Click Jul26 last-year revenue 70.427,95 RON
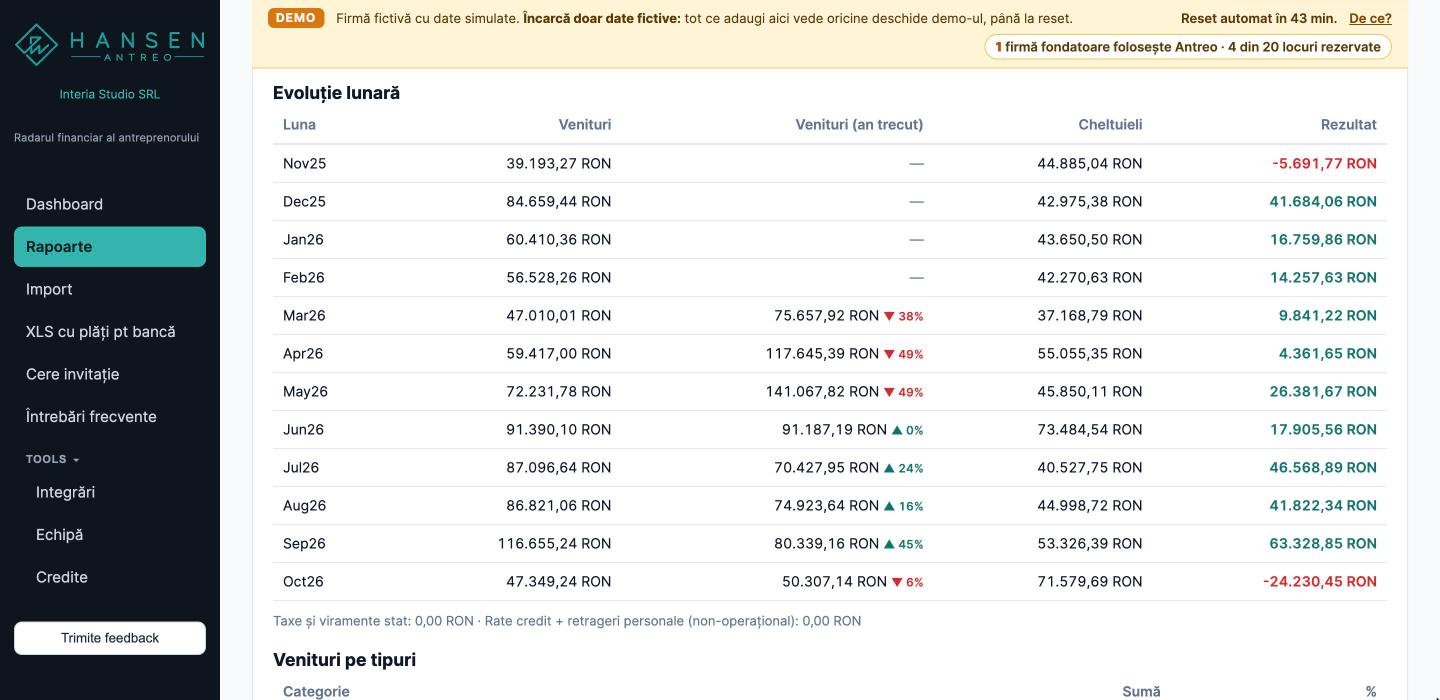The image size is (1440, 700). (827, 467)
